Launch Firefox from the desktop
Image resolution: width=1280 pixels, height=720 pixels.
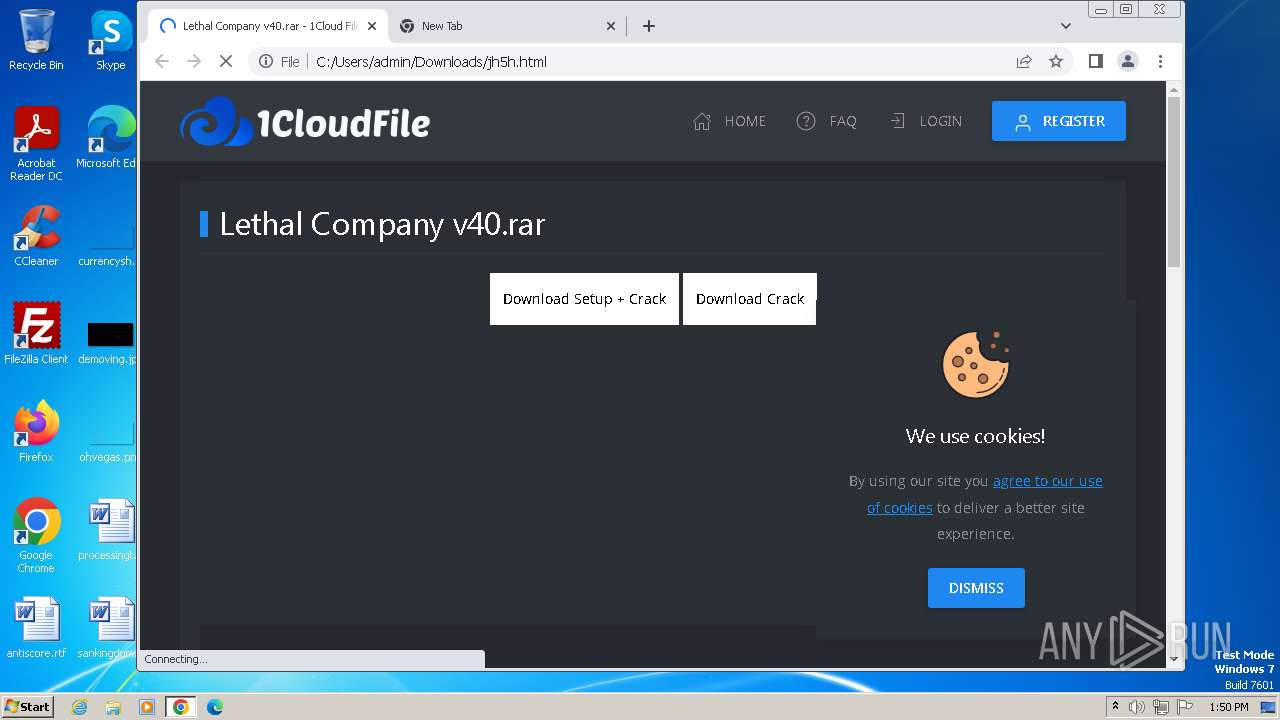36,432
